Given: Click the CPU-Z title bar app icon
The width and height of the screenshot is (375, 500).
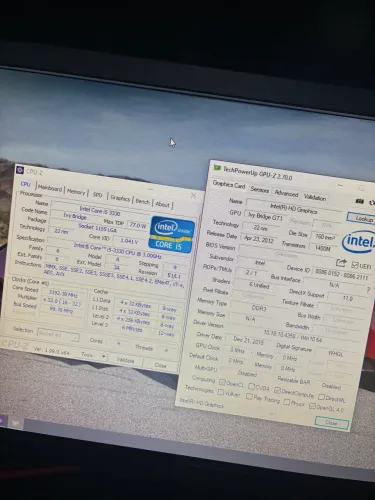Looking at the screenshot, I should pos(20,170).
